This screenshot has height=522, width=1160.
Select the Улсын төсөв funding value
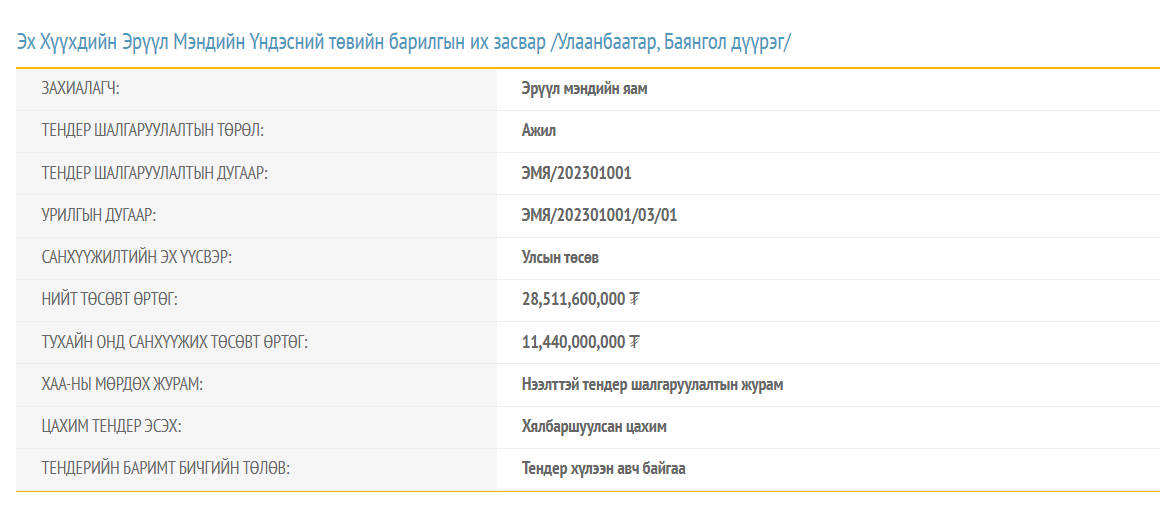click(x=560, y=258)
